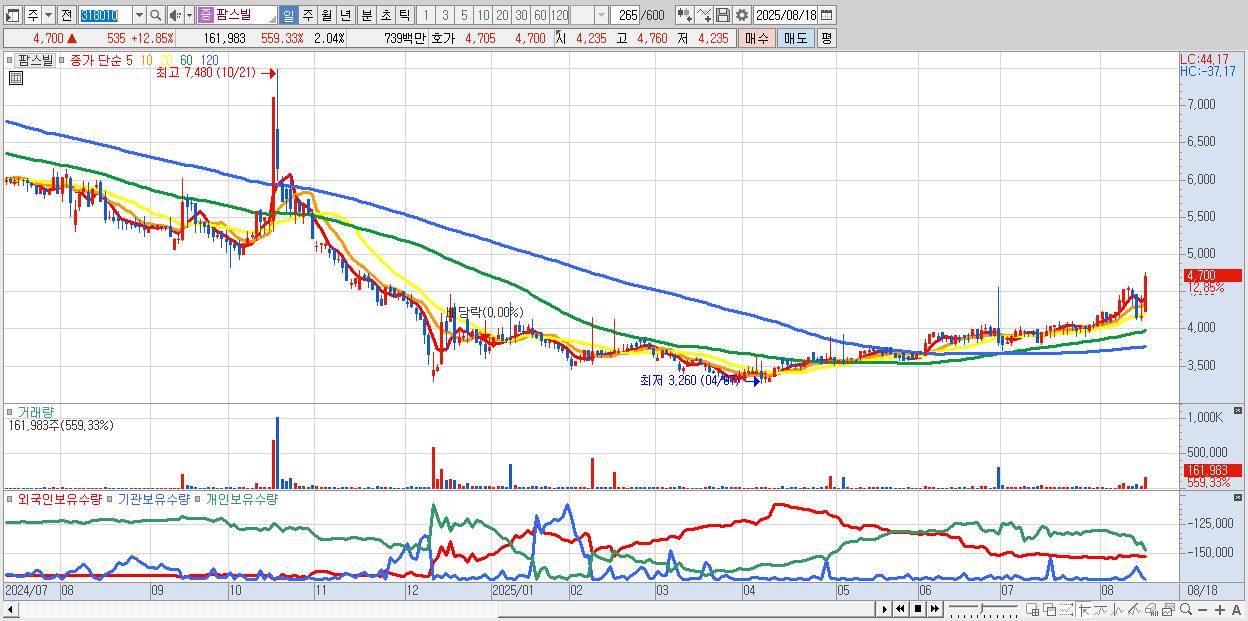The height and width of the screenshot is (621, 1248).
Task: Click the panel layout icon at top-left
Action: pos(13,15)
